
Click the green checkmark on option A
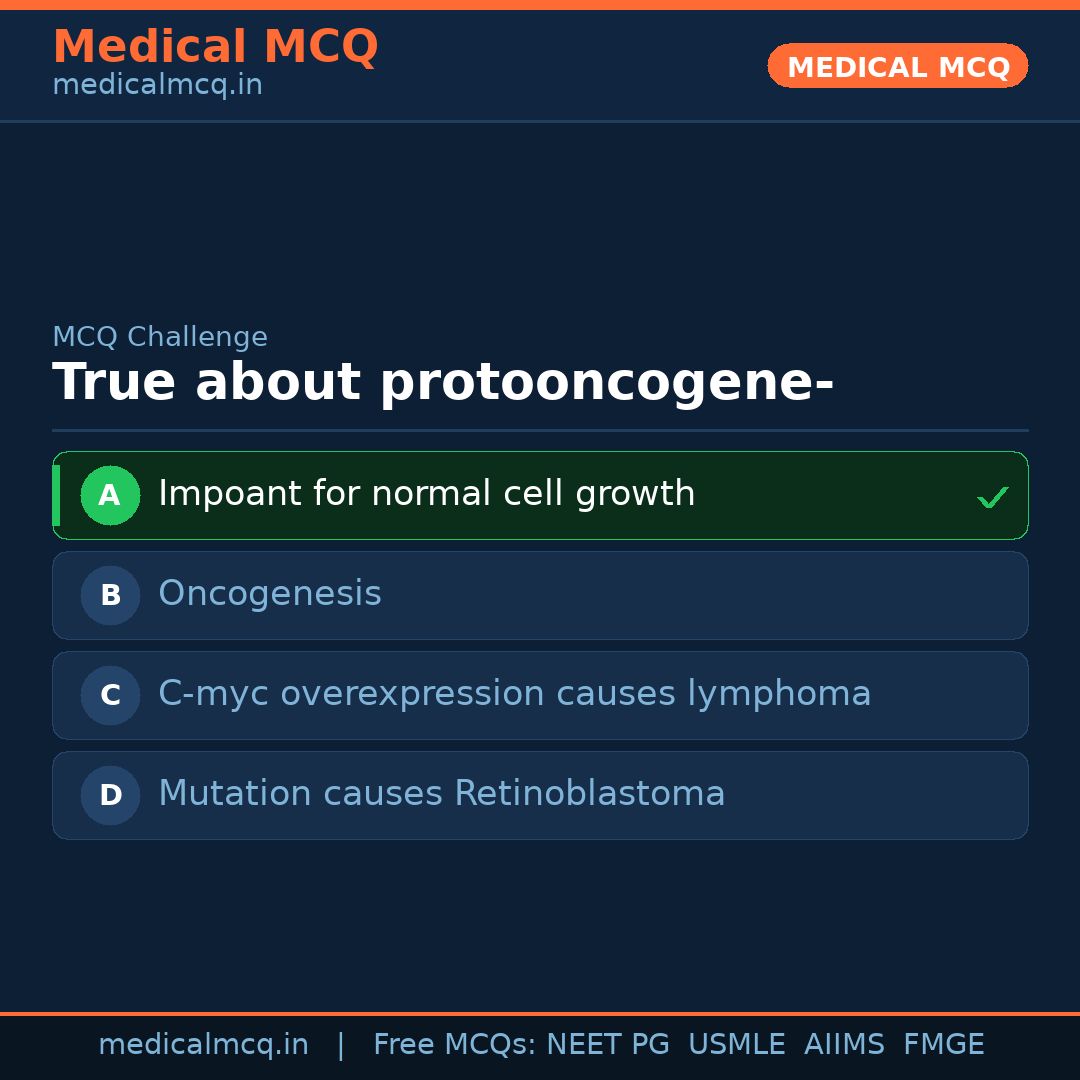(992, 497)
